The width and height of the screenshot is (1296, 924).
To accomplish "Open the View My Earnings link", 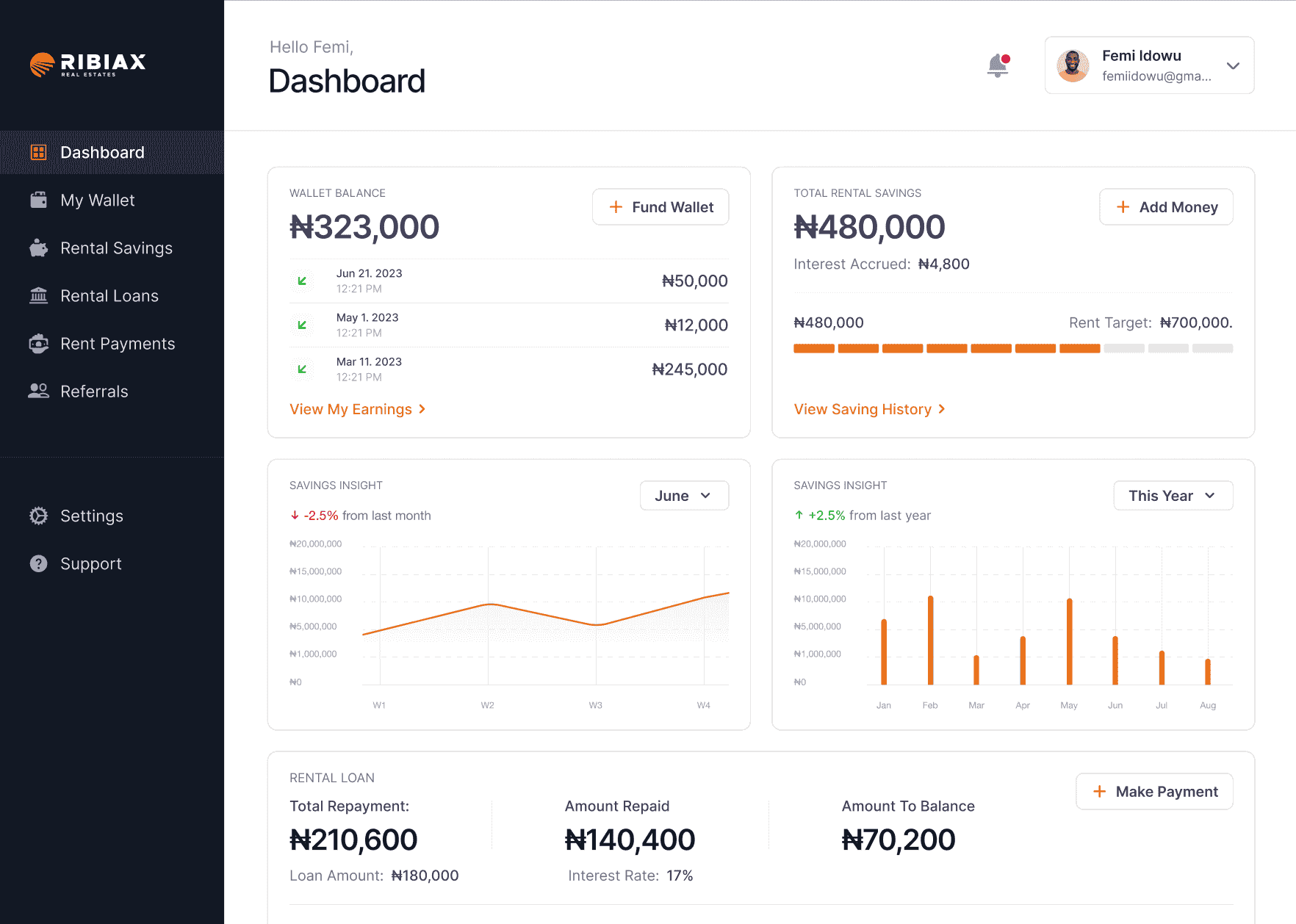I will pos(358,409).
